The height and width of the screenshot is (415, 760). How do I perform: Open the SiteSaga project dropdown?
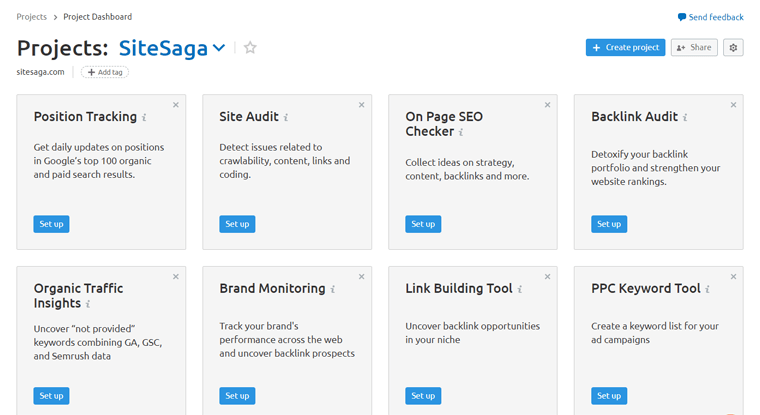[172, 48]
